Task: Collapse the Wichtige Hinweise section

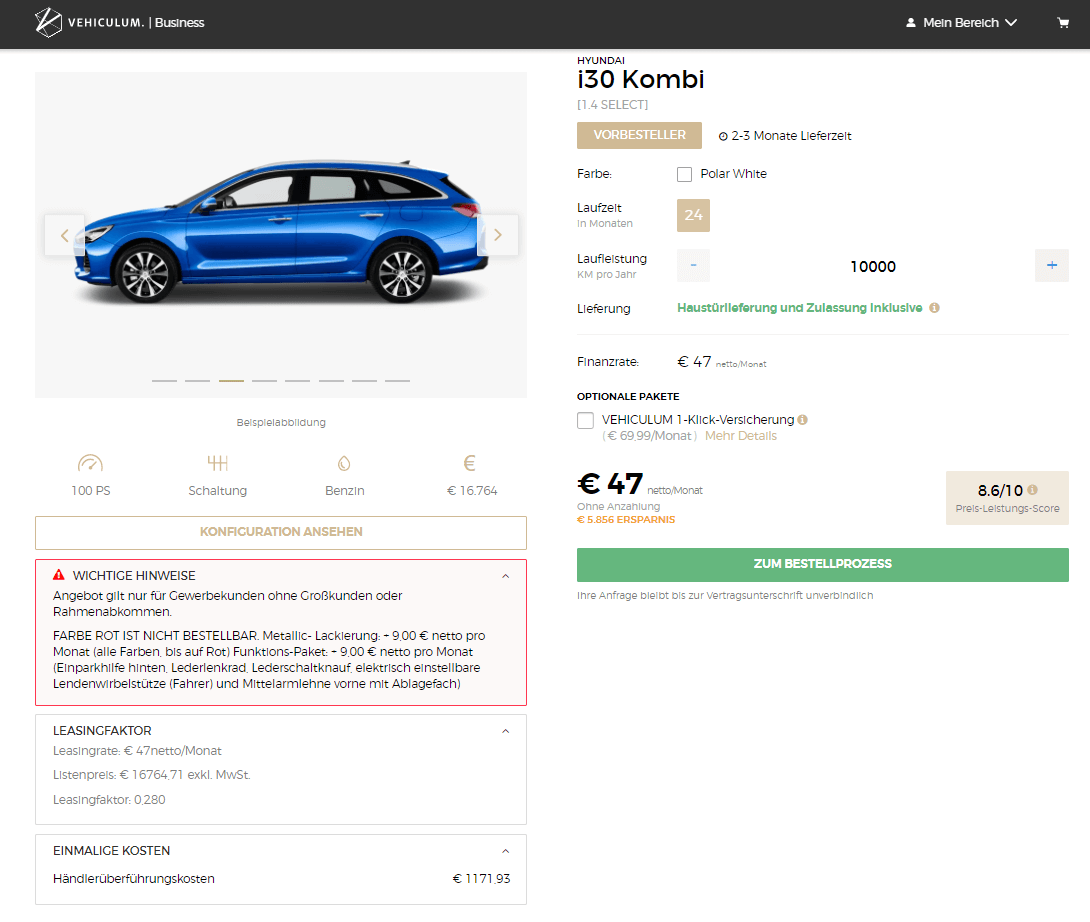Action: pos(505,576)
